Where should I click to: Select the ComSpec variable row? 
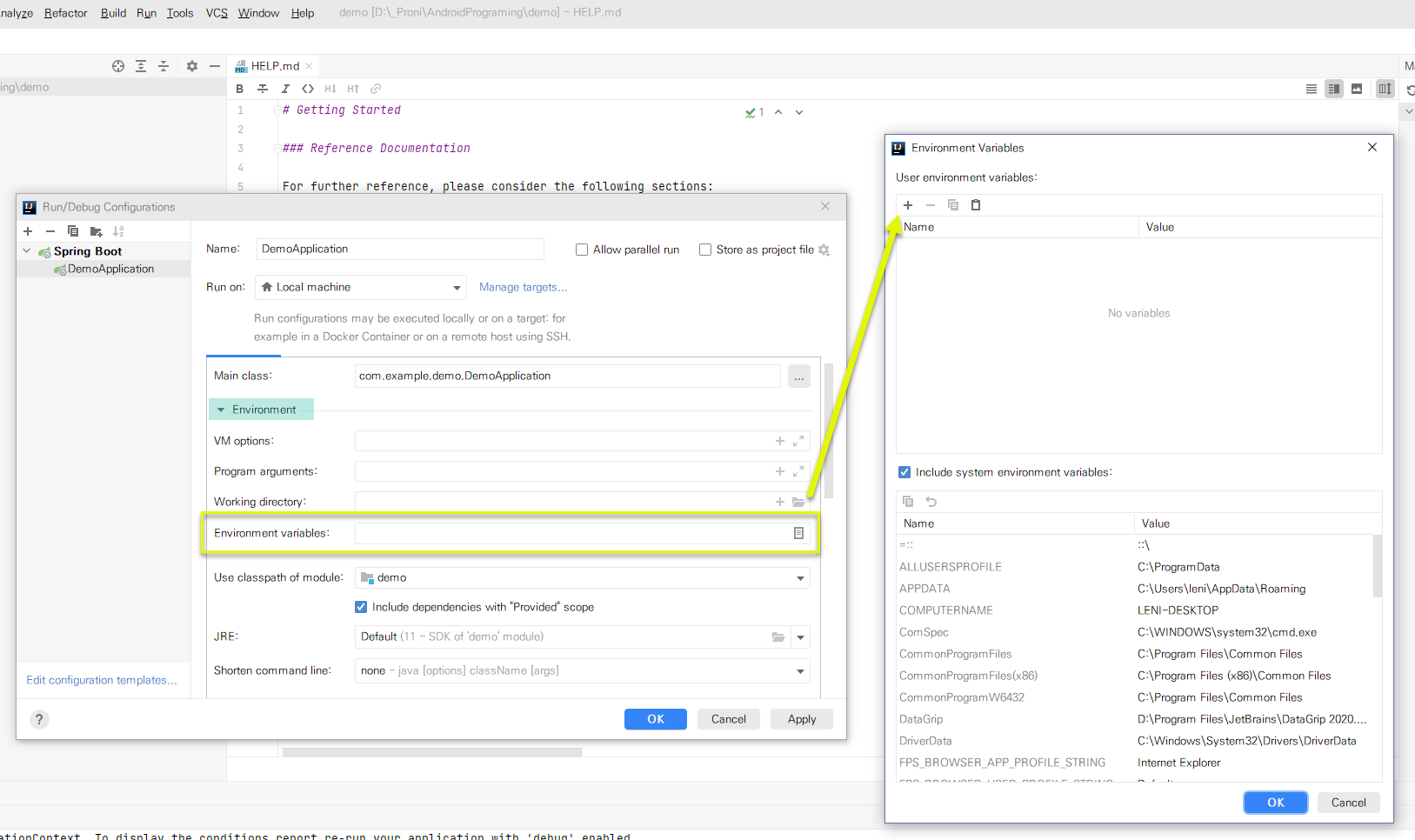pyautogui.click(x=1136, y=632)
